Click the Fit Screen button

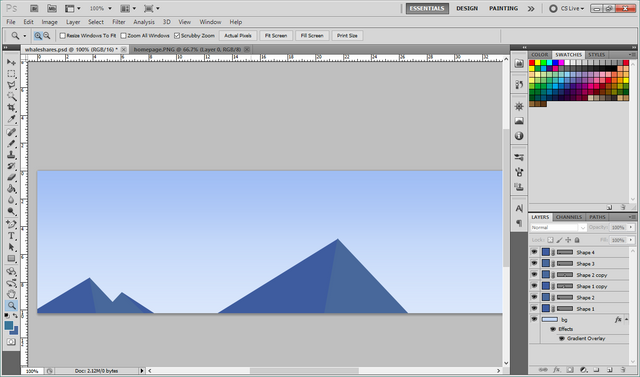[276, 36]
